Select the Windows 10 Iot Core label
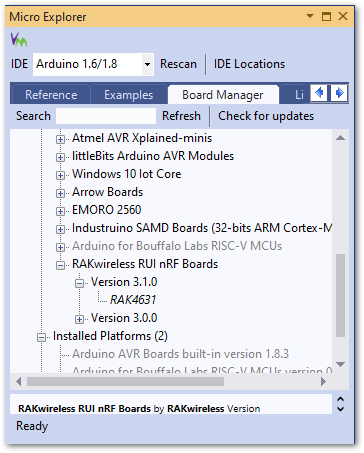The width and height of the screenshot is (364, 453). (x=127, y=174)
